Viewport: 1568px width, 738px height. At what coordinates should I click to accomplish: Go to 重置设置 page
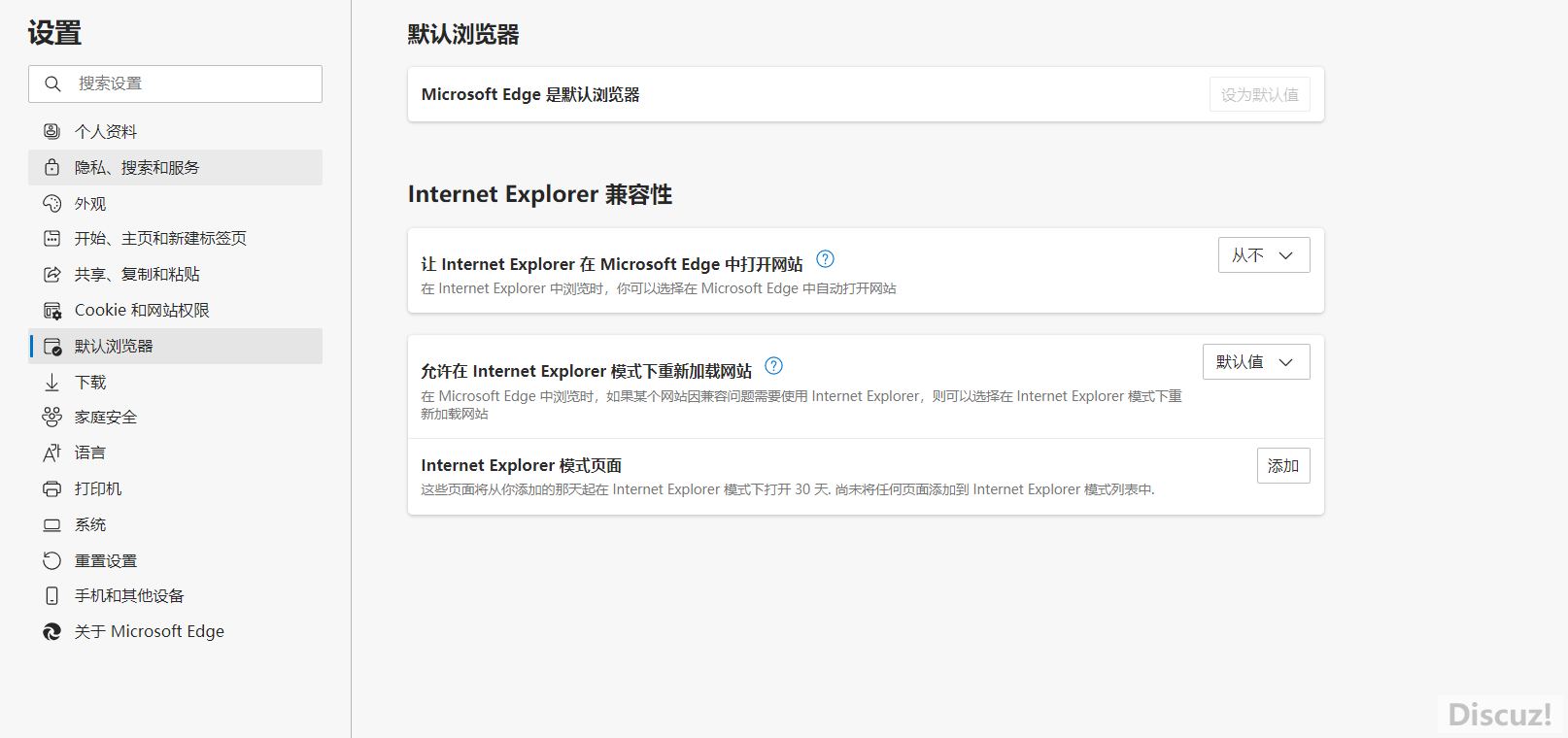[176, 560]
